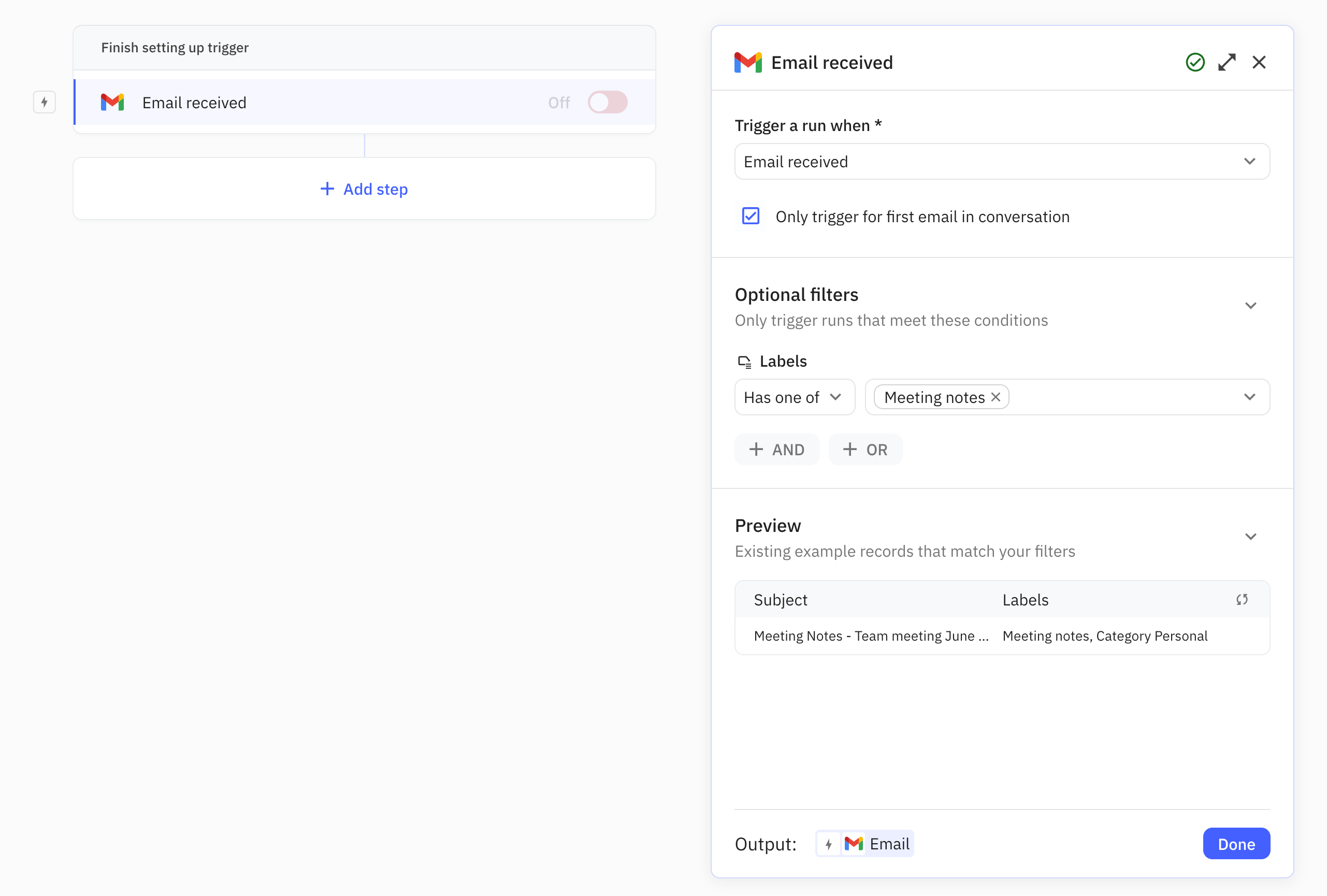Click the Add step button
The height and width of the screenshot is (896, 1327).
point(364,189)
